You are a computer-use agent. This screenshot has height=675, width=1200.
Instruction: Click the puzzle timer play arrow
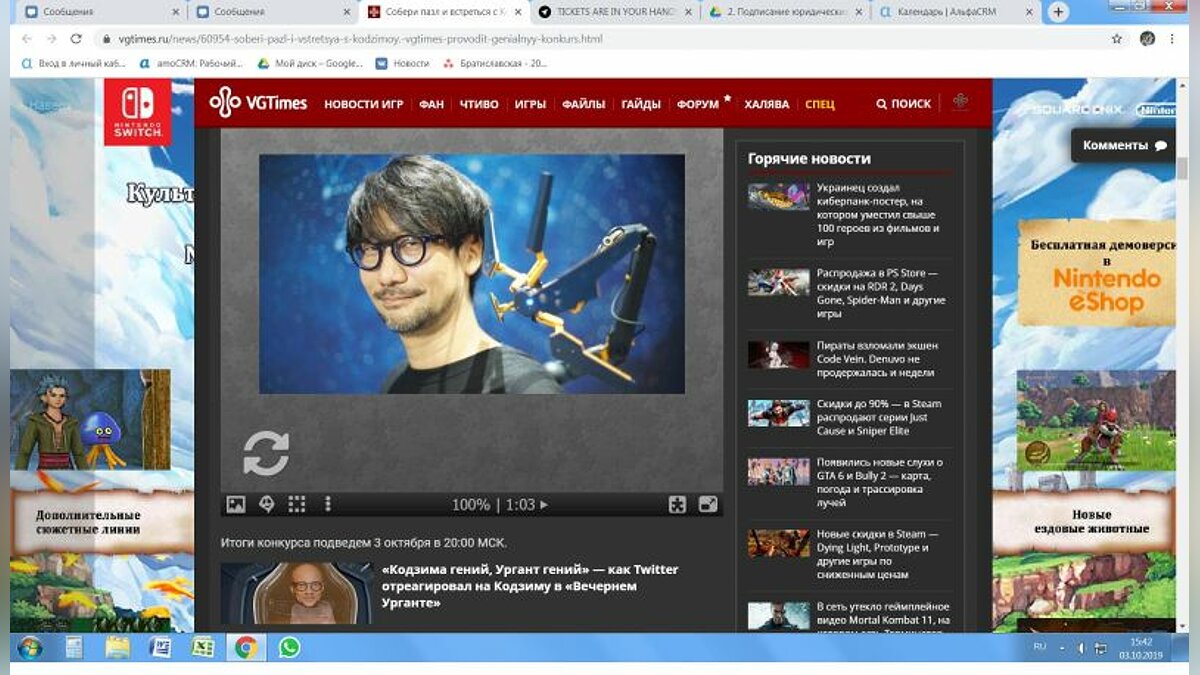click(x=544, y=505)
